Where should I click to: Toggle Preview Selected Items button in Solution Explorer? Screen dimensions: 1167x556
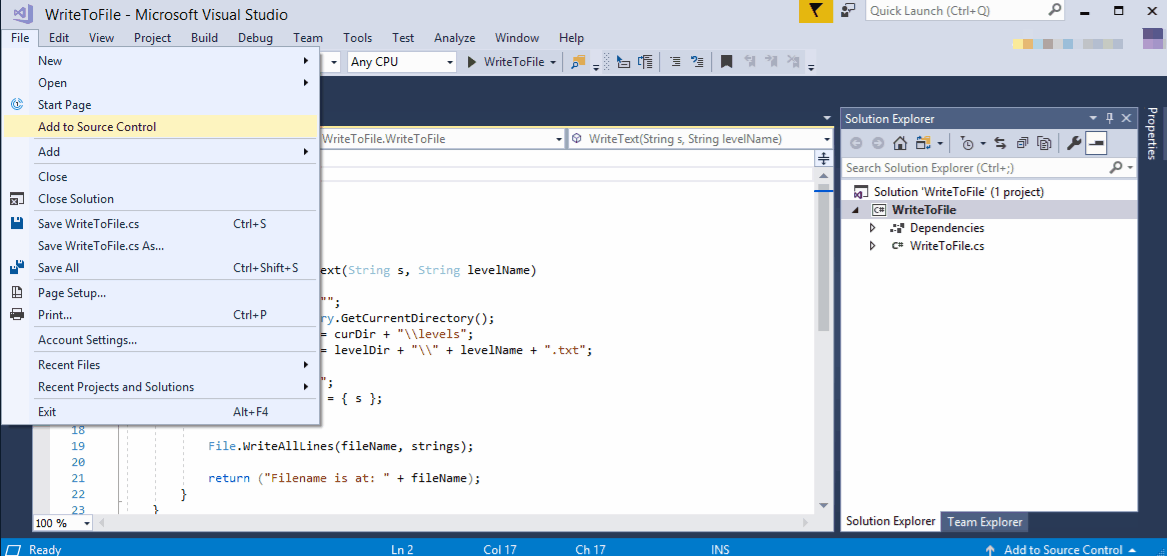[x=1096, y=143]
